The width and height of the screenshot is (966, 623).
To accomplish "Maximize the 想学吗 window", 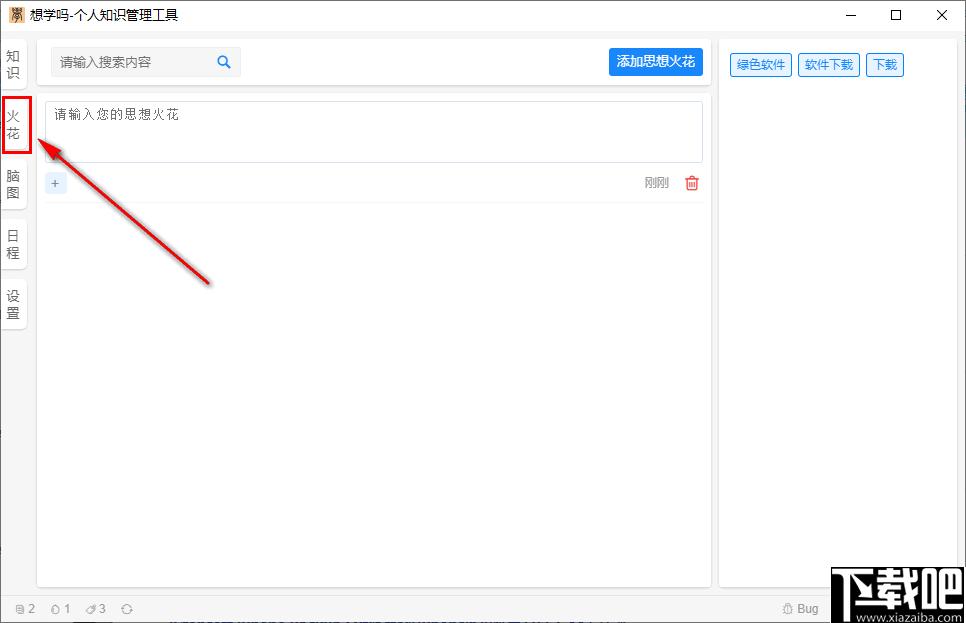I will (x=896, y=15).
